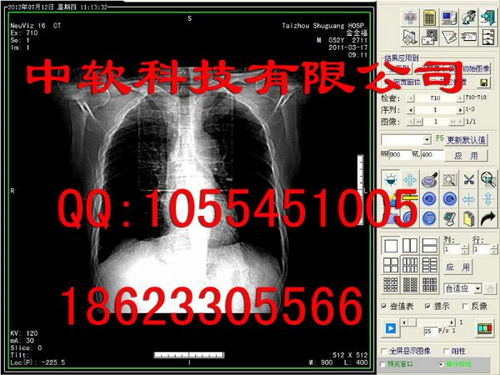Open the yellow grid table icon
The height and width of the screenshot is (375, 500).
(x=429, y=17)
